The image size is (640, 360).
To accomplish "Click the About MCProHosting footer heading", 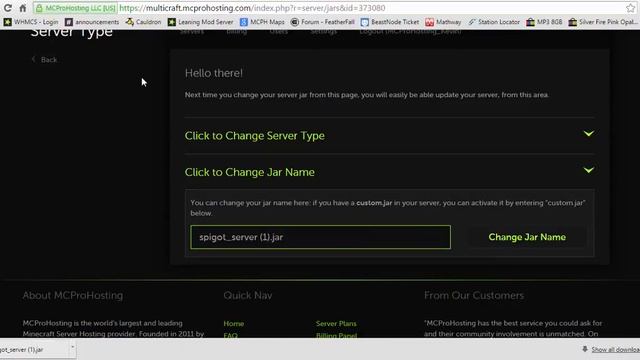I will pyautogui.click(x=73, y=295).
